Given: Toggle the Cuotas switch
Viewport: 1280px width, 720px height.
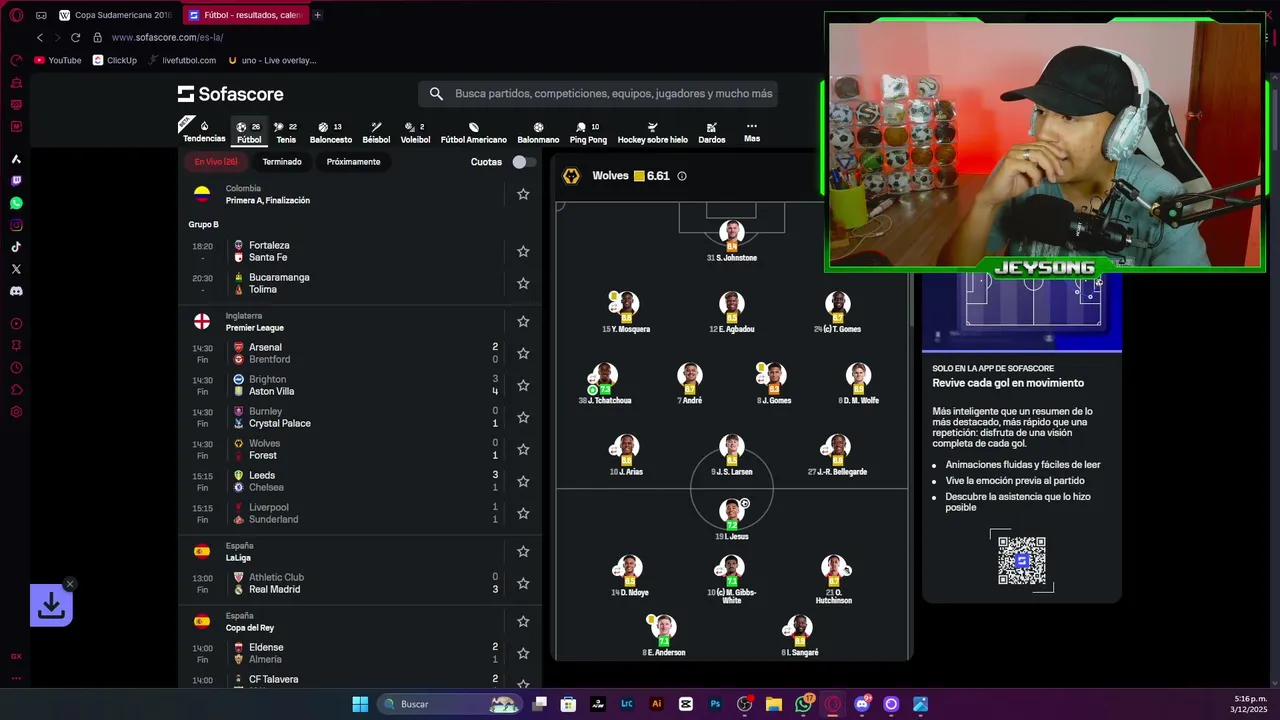Looking at the screenshot, I should 524,162.
